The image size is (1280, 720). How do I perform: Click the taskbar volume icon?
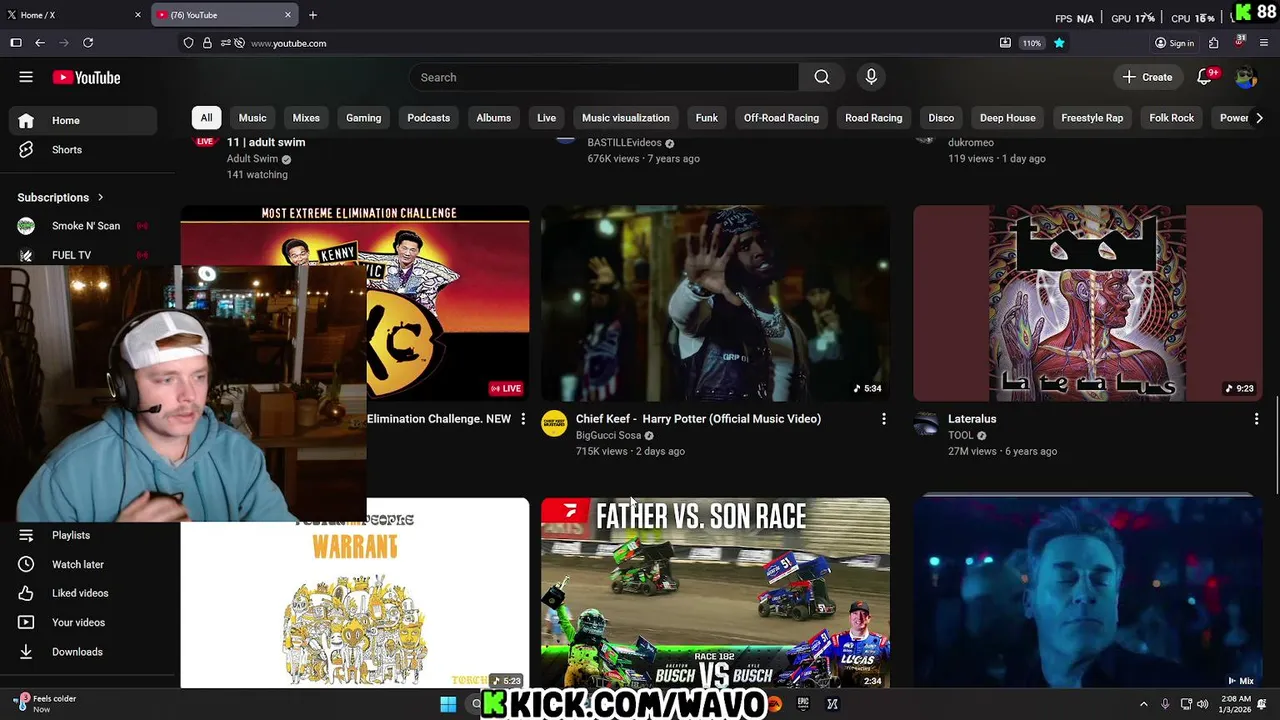point(1203,704)
